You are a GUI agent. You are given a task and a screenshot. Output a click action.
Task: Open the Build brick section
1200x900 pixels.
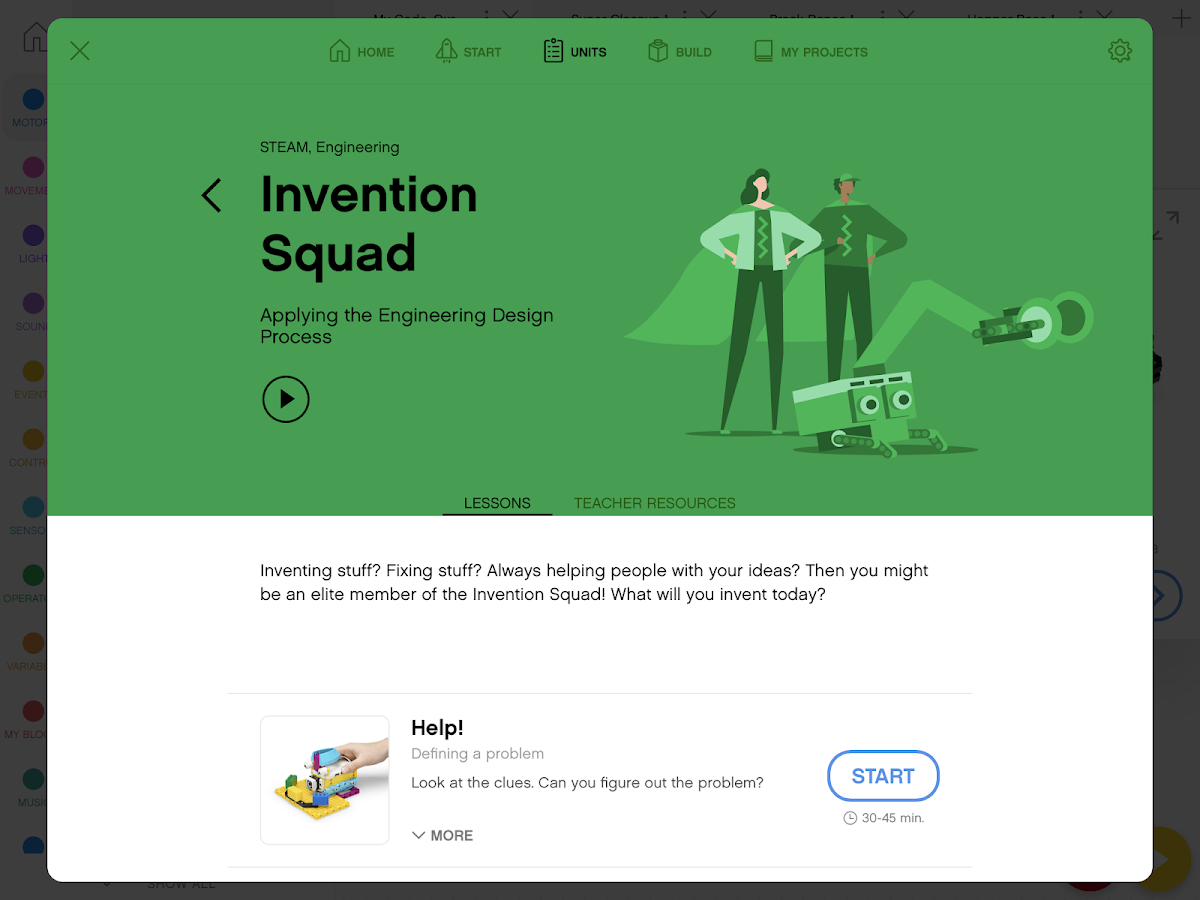680,51
